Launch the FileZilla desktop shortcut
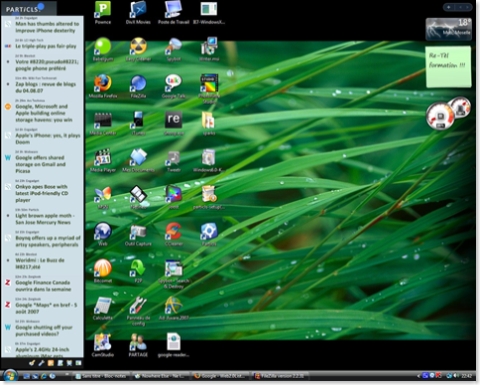 [x=138, y=86]
